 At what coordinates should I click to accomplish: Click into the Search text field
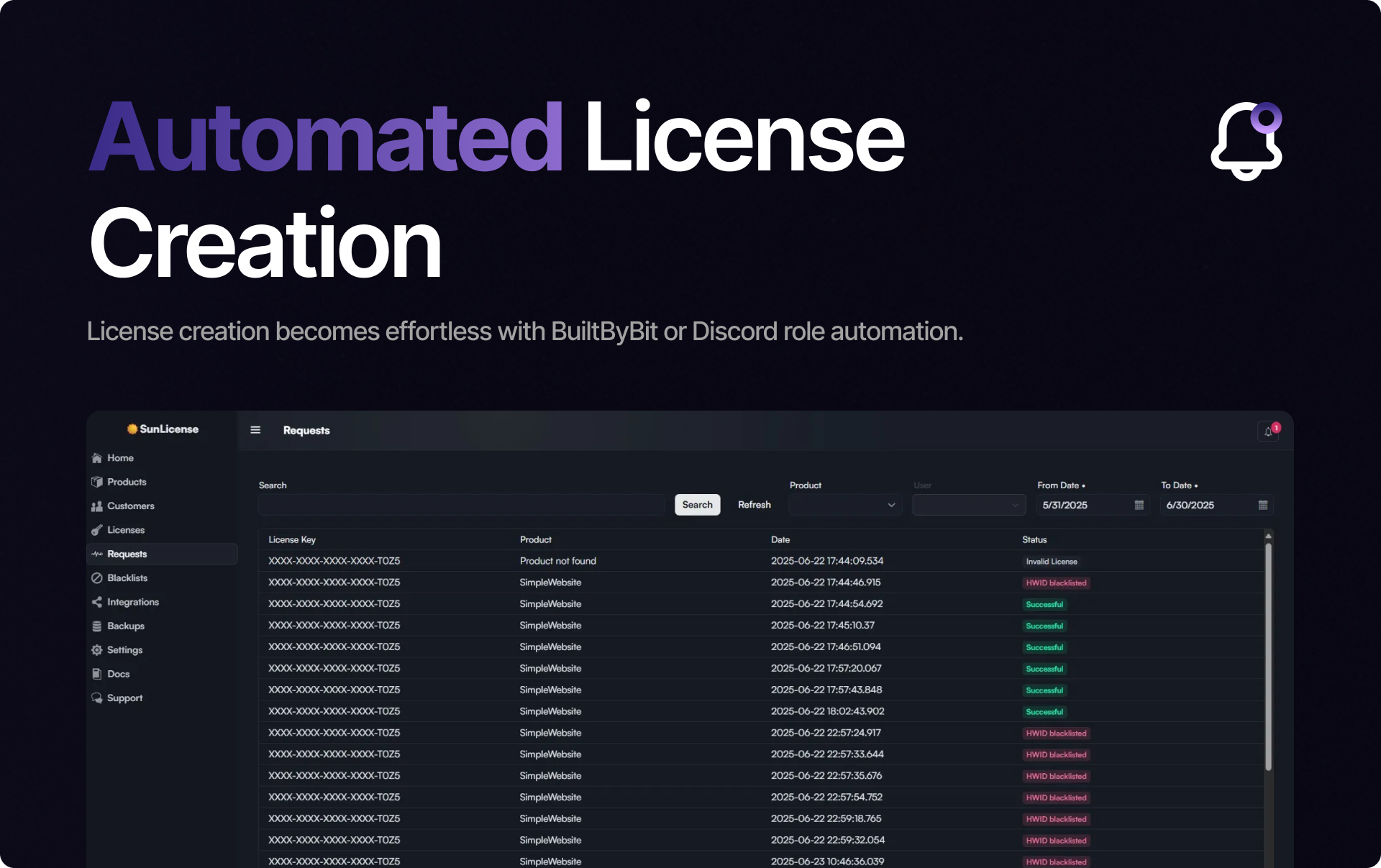point(461,505)
